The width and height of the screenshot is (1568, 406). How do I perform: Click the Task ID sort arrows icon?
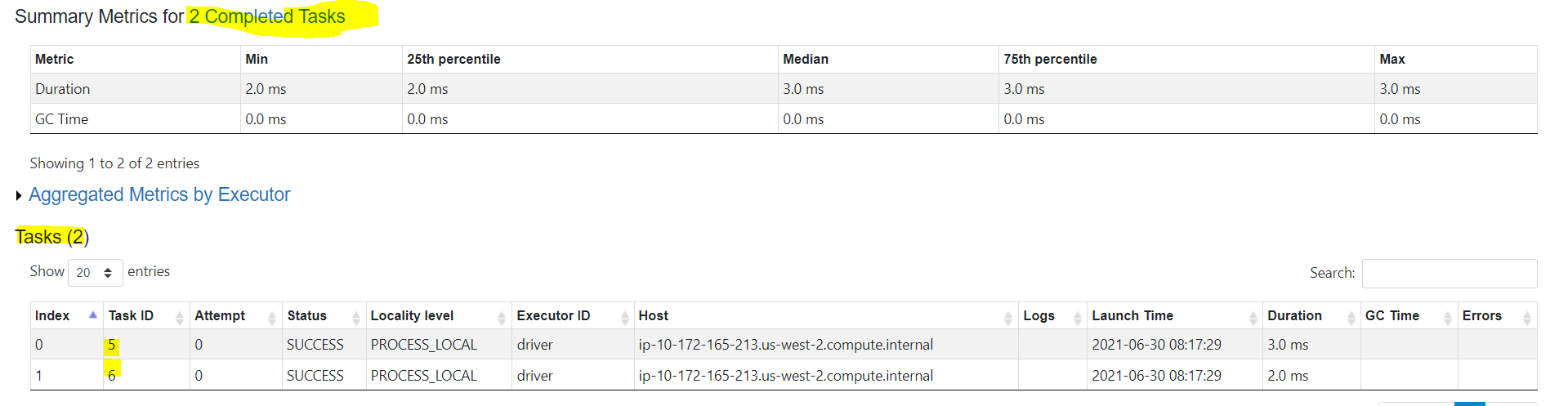(x=180, y=317)
